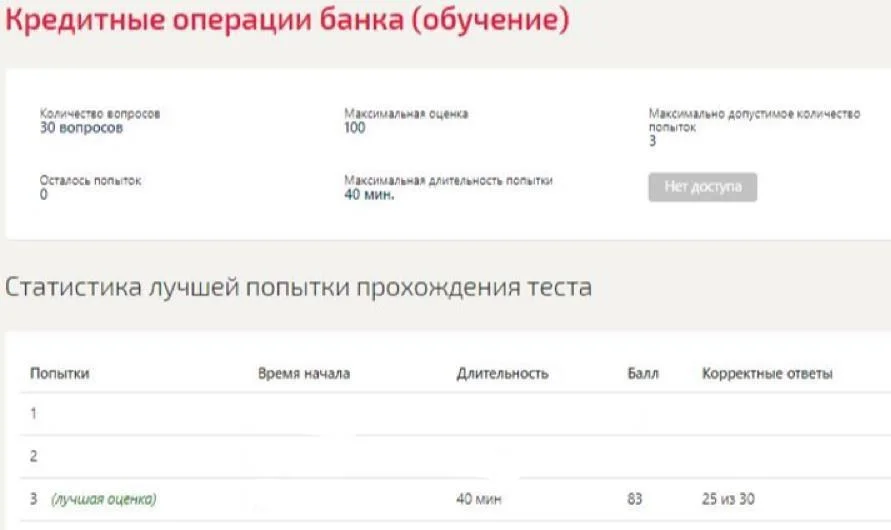Select attempt row 3 with best score
The image size is (891, 530).
pos(455,499)
